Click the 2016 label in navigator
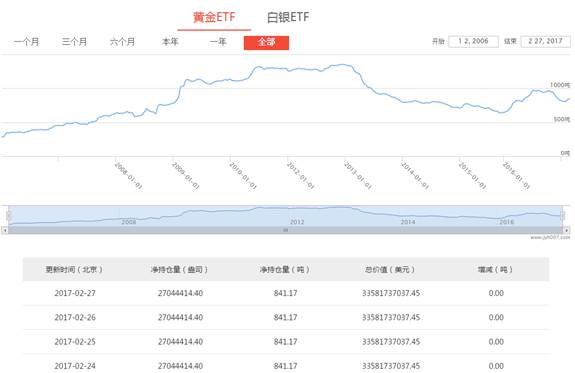Viewport: 575px width, 373px height. pos(506,222)
